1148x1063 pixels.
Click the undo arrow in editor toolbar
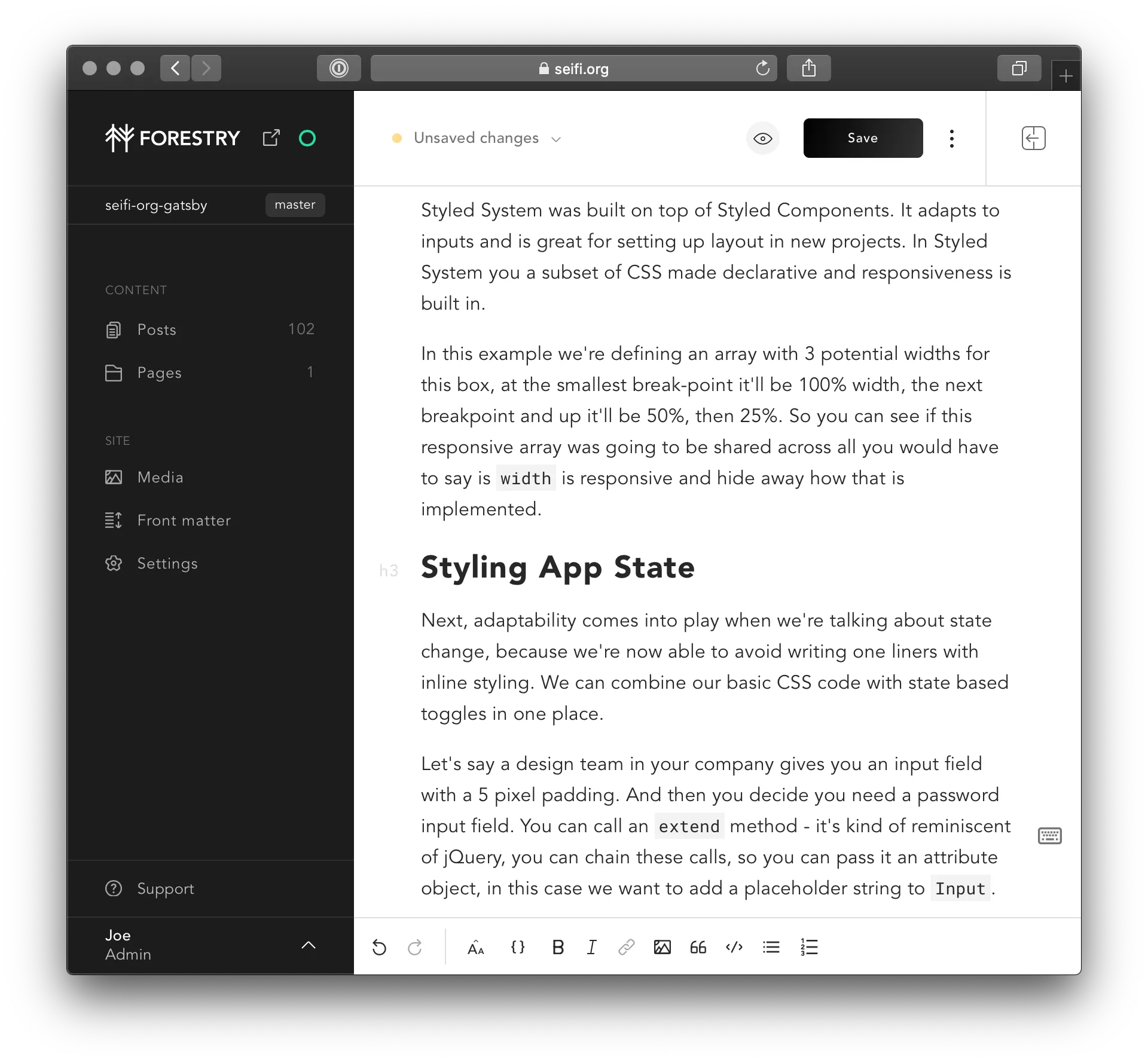tap(379, 948)
